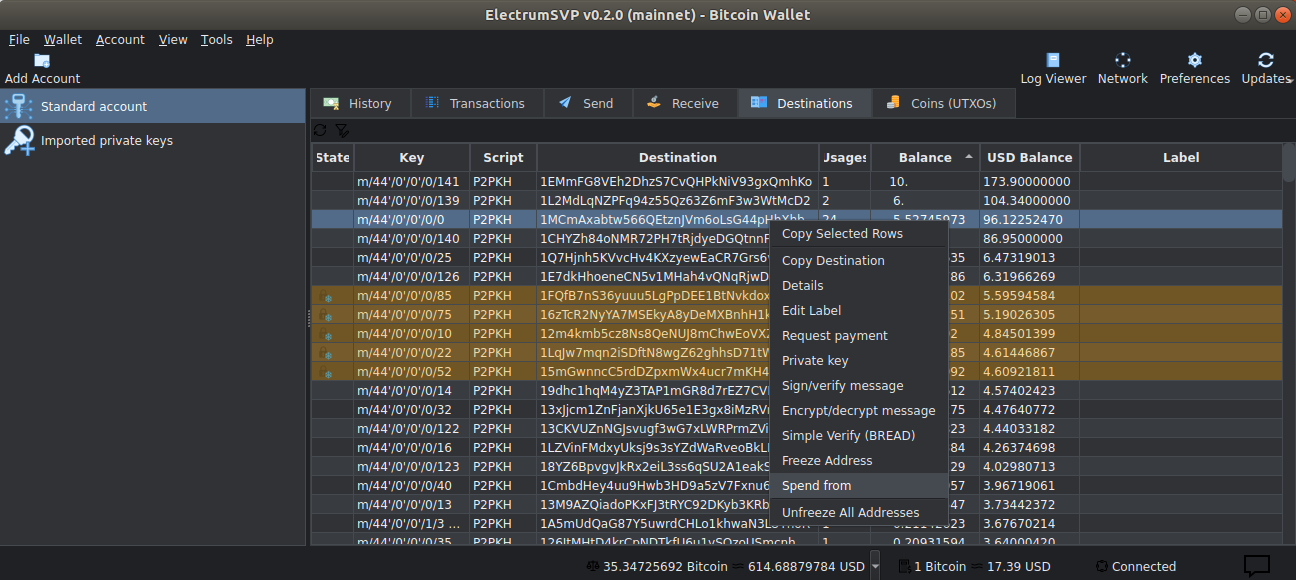Image resolution: width=1296 pixels, height=580 pixels.
Task: Click the exchange rate icon beside 1 Bitcoin
Action: 904,566
